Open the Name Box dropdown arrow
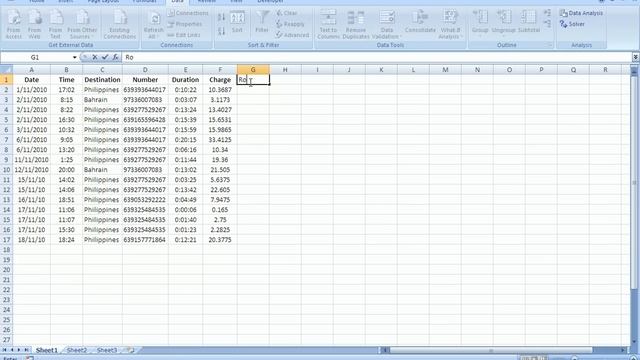Viewport: 640px width, 360px height. click(x=74, y=58)
